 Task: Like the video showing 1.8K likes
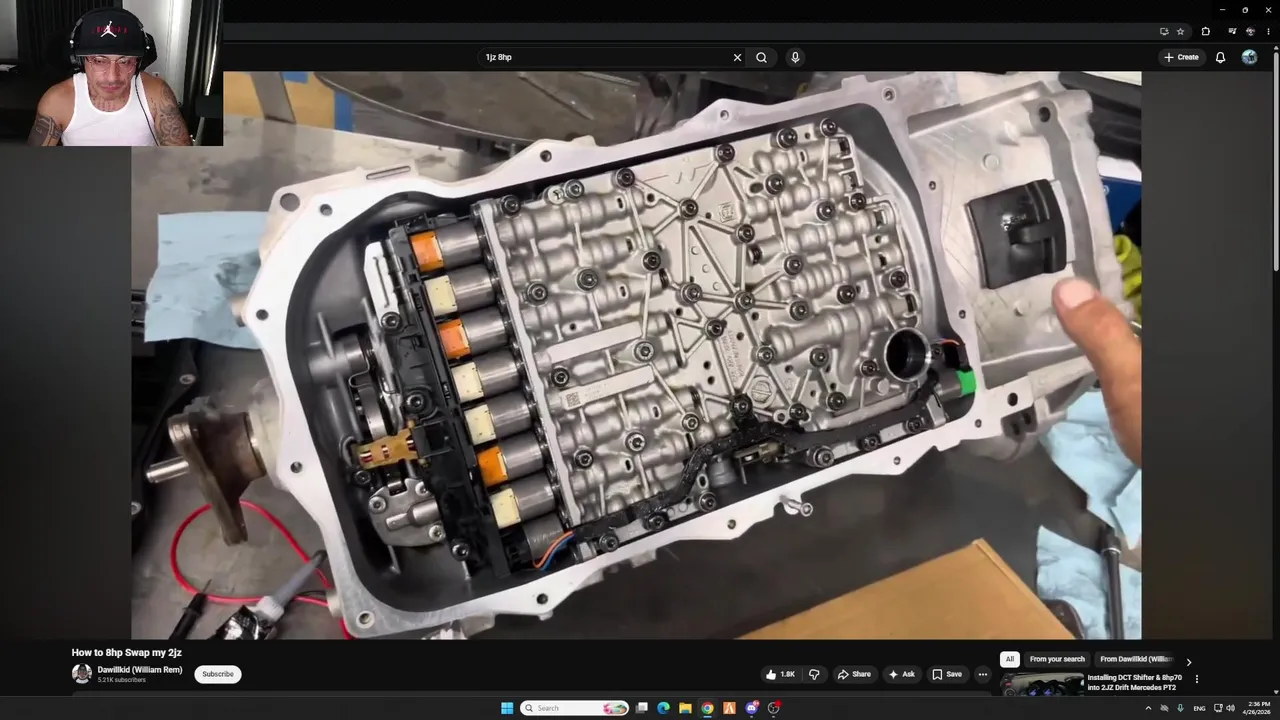tap(779, 674)
